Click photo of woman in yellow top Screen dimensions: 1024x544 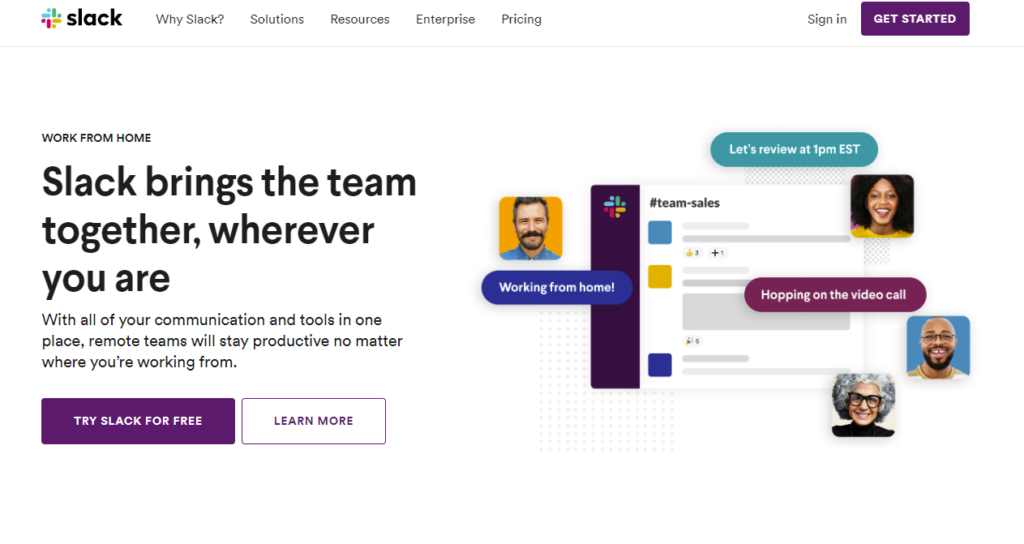[882, 206]
